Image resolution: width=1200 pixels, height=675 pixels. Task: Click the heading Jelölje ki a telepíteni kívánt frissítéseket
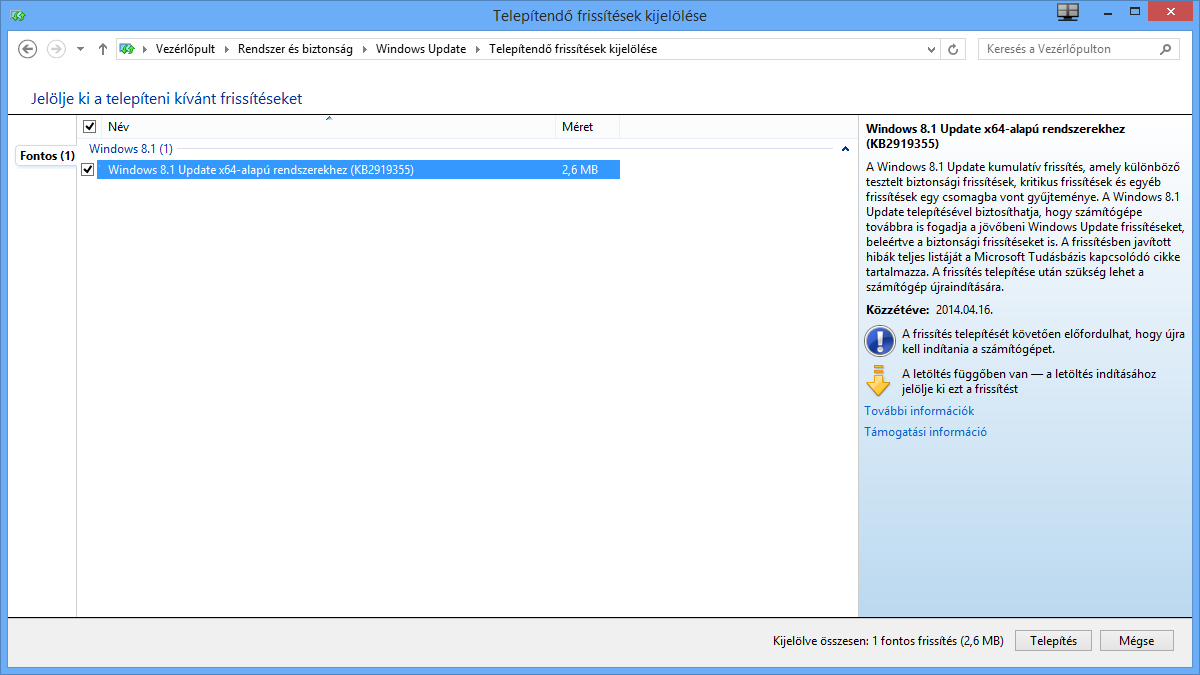point(166,99)
